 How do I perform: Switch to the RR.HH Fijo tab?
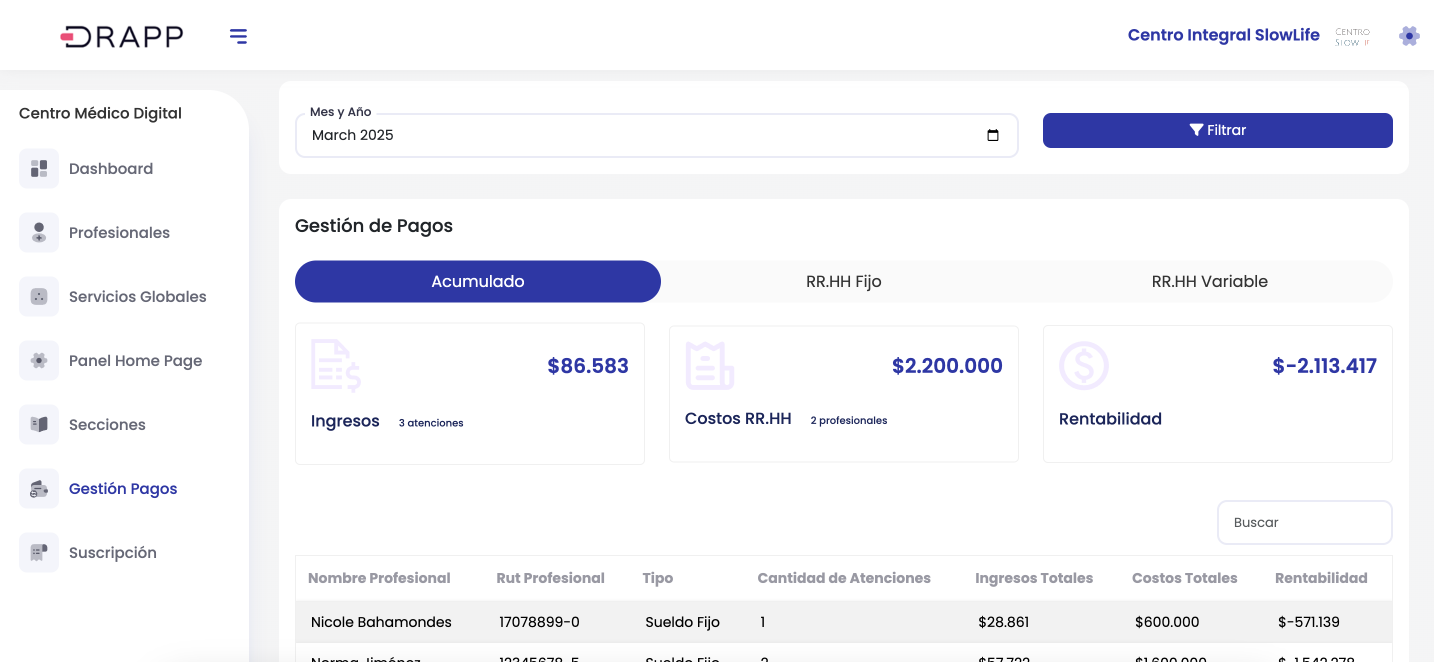pyautogui.click(x=843, y=282)
